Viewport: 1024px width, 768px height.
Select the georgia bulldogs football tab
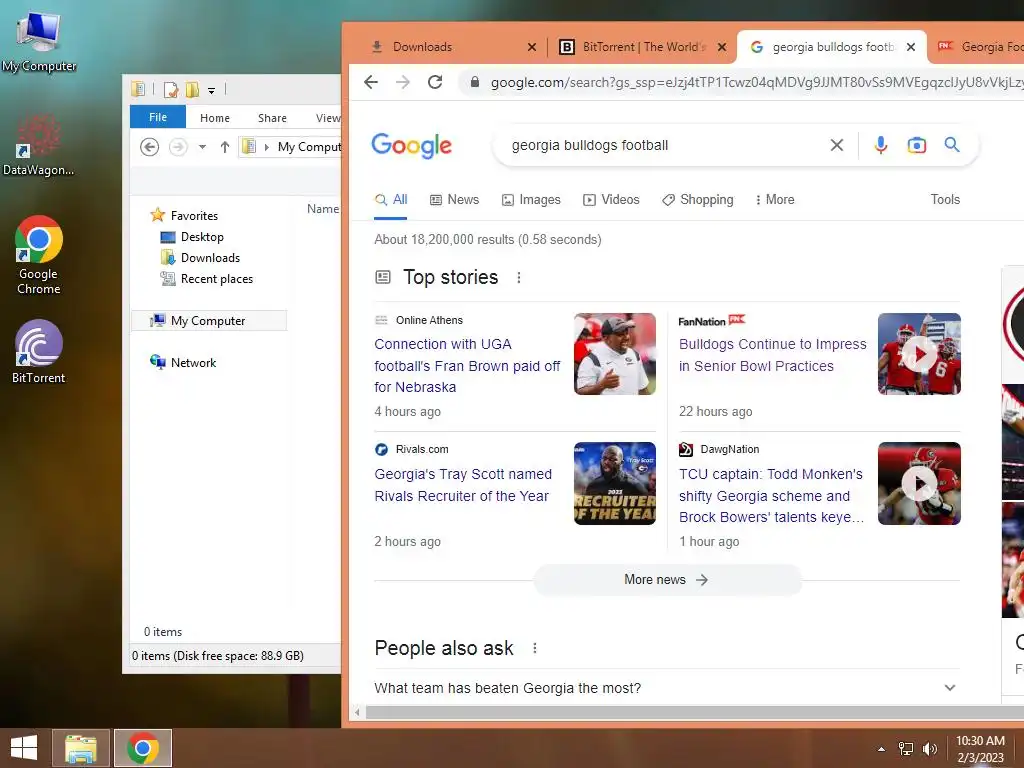(x=831, y=47)
